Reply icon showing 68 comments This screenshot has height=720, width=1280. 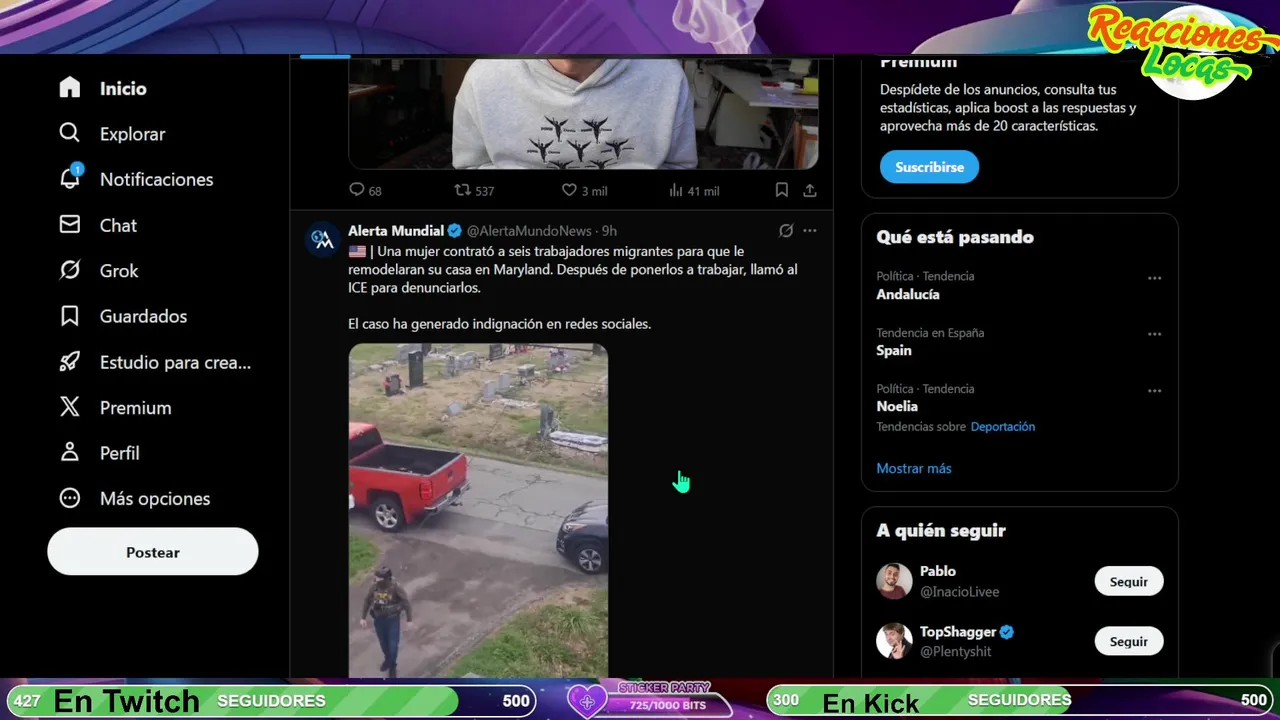[x=357, y=190]
